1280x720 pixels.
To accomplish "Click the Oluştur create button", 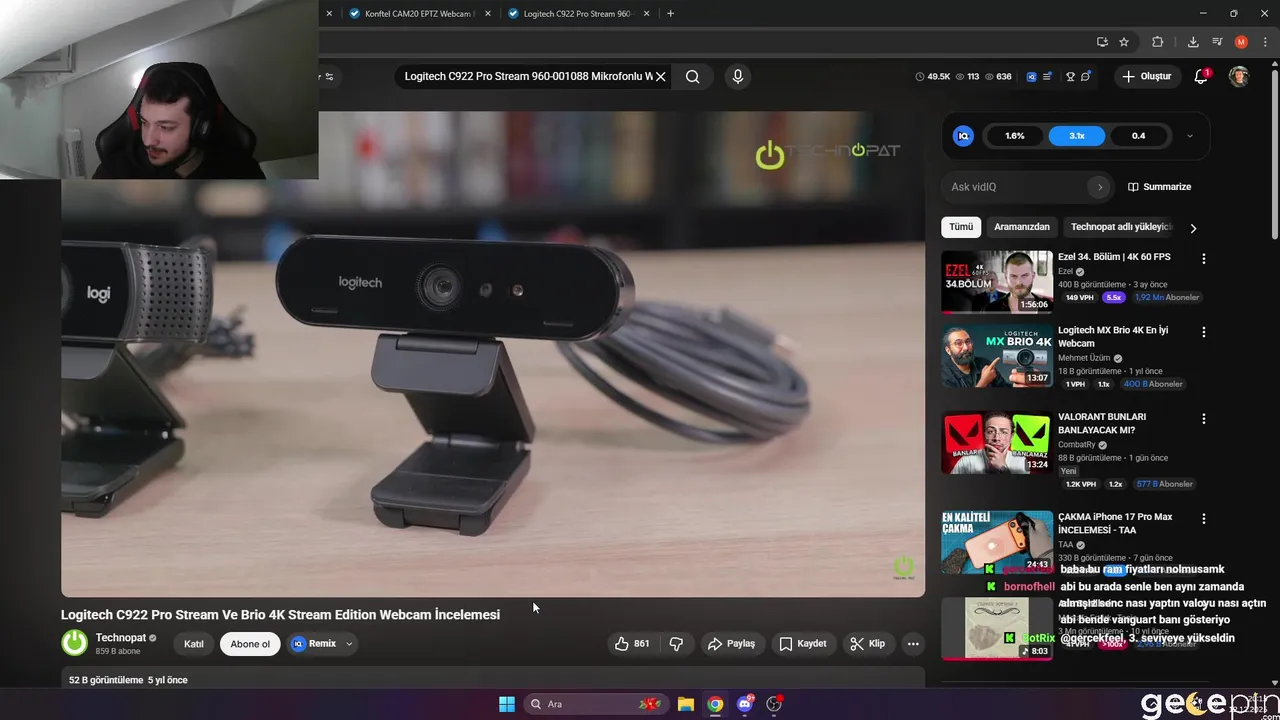I will coord(1147,76).
